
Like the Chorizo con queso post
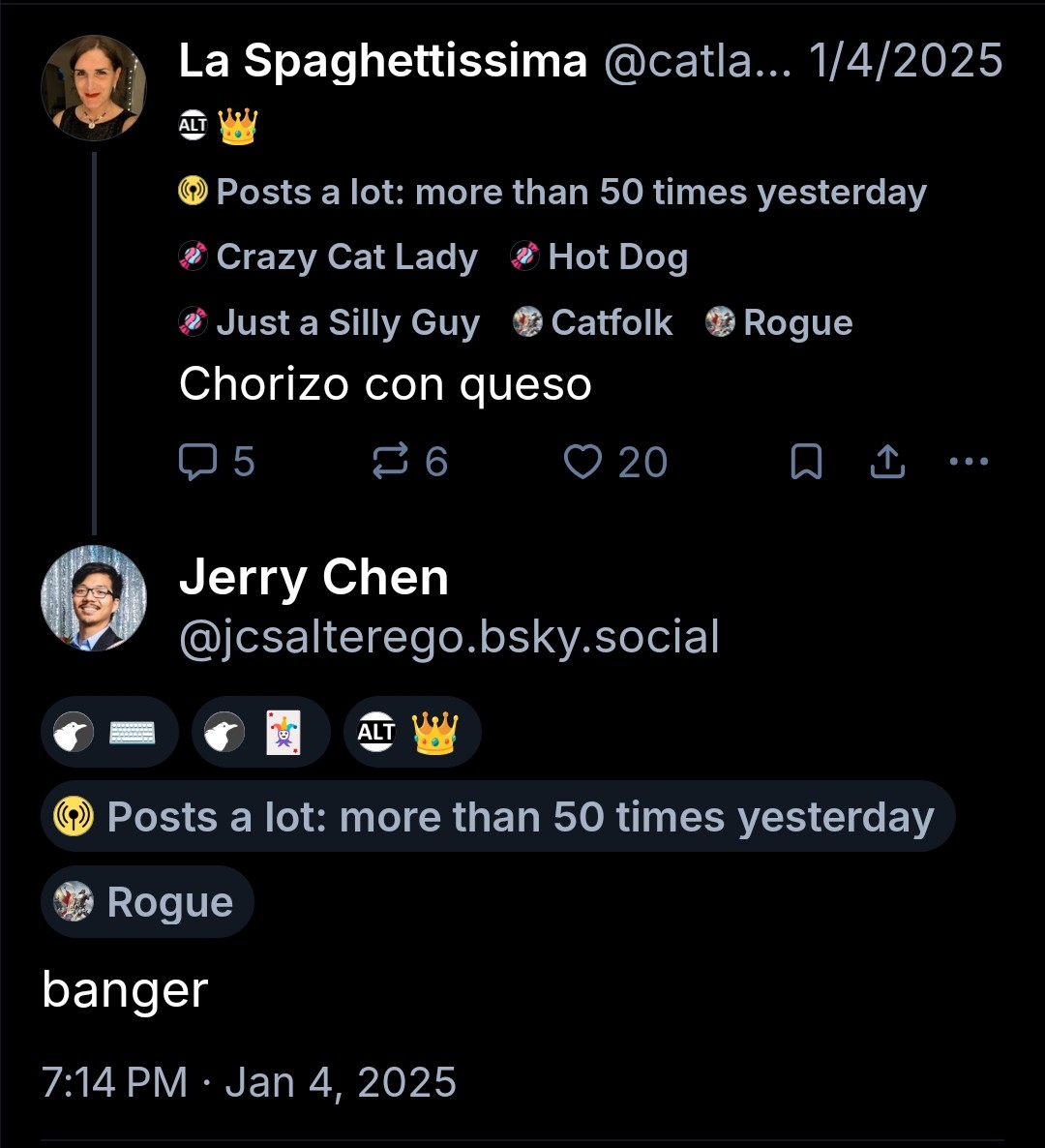(582, 463)
